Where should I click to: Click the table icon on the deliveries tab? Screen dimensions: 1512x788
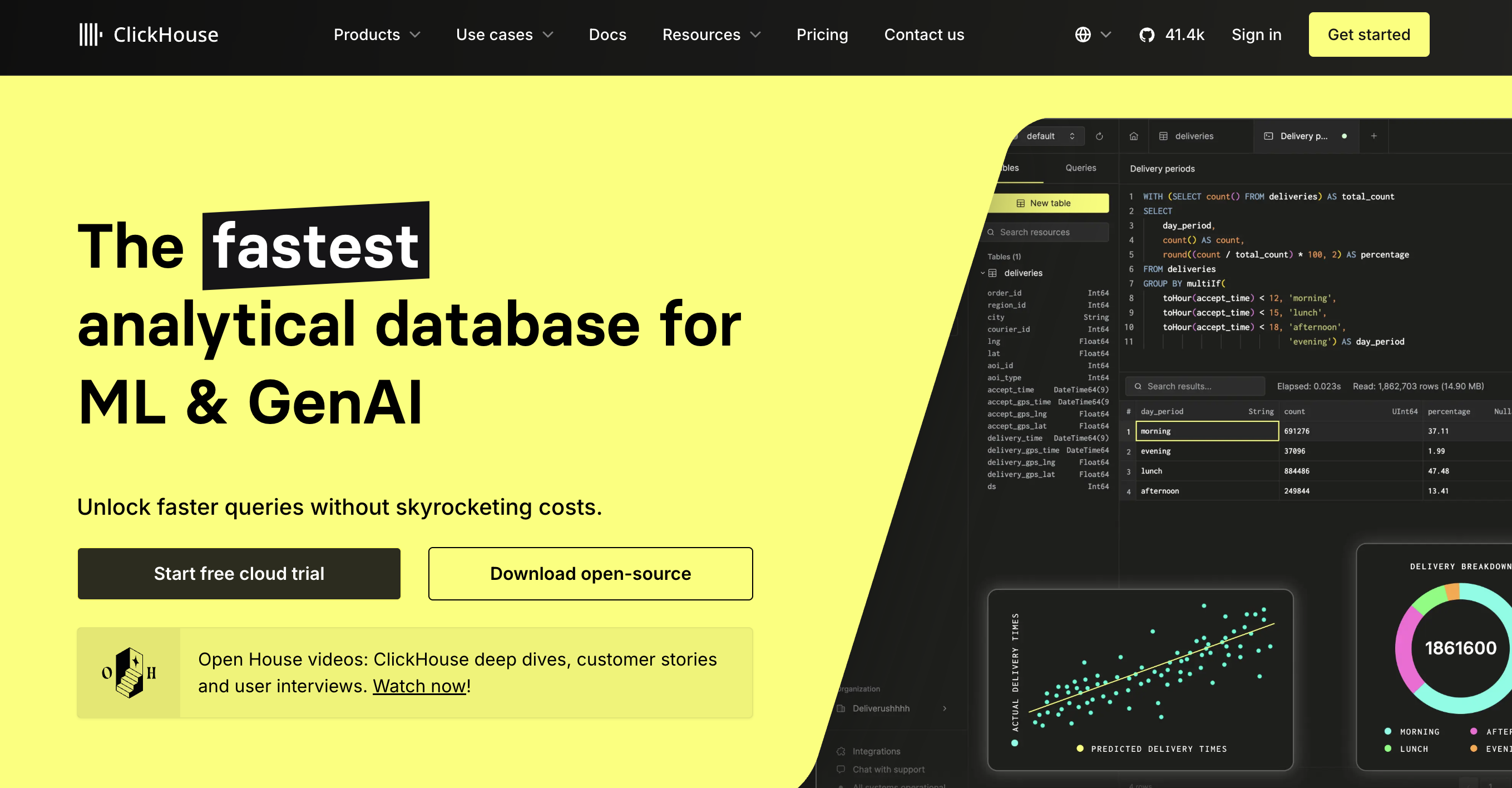coord(1163,136)
